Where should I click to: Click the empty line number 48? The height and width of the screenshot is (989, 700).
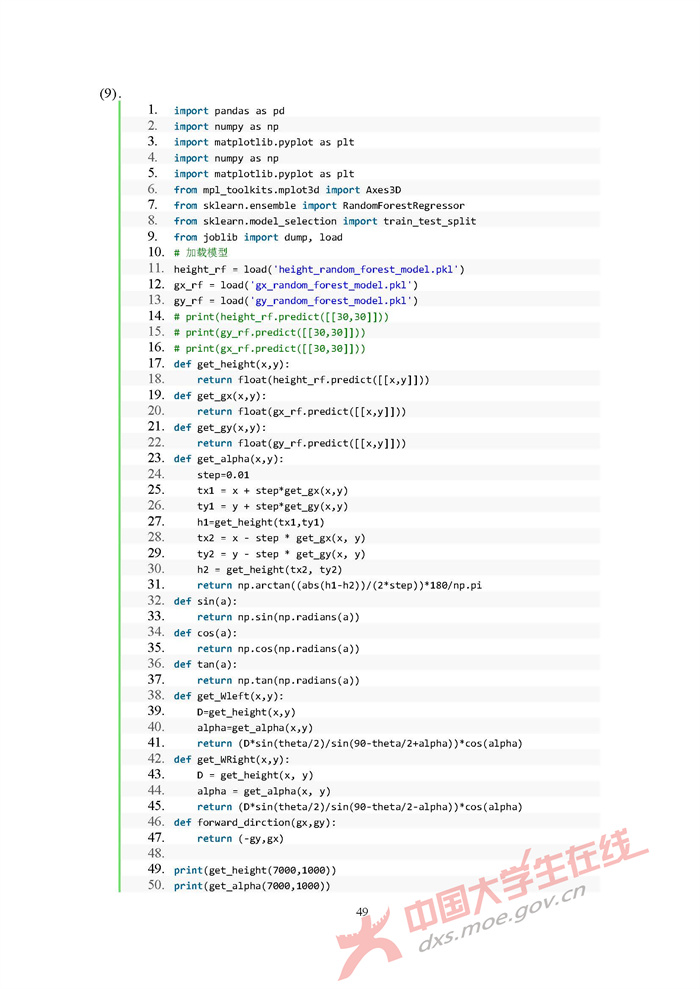155,854
